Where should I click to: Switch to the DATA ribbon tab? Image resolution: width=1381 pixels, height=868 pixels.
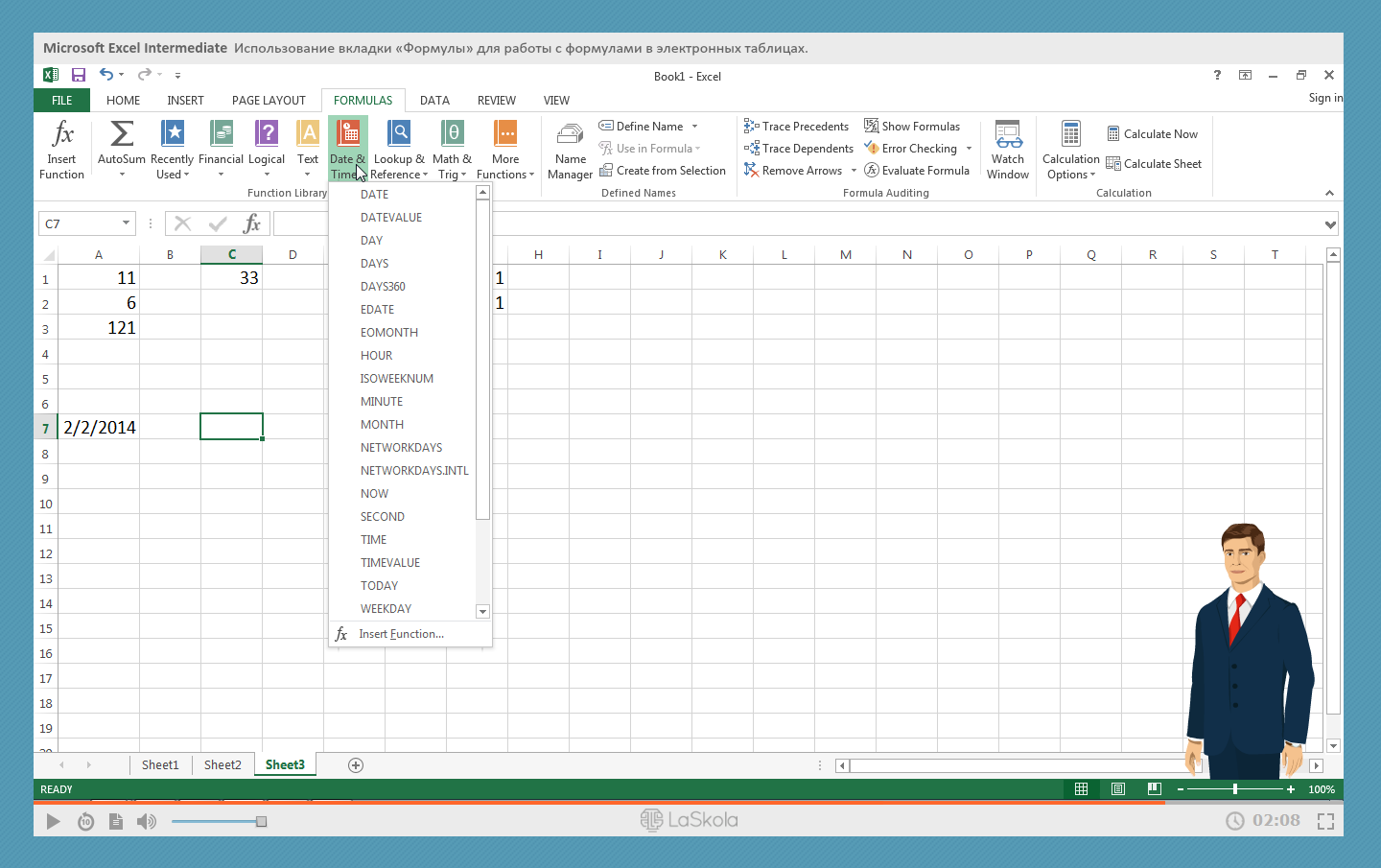tap(434, 101)
